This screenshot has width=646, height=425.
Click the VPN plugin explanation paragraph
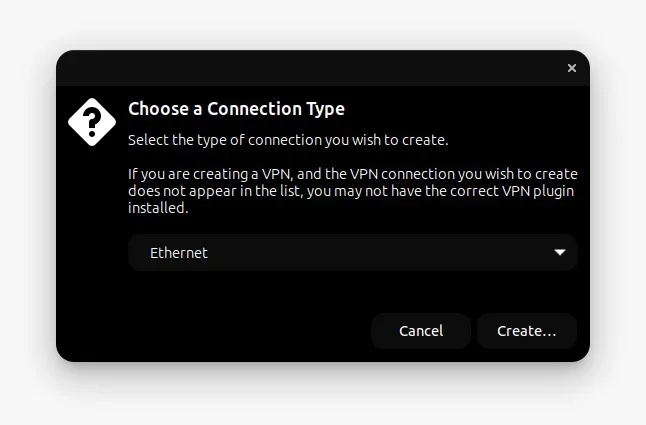[x=353, y=191]
